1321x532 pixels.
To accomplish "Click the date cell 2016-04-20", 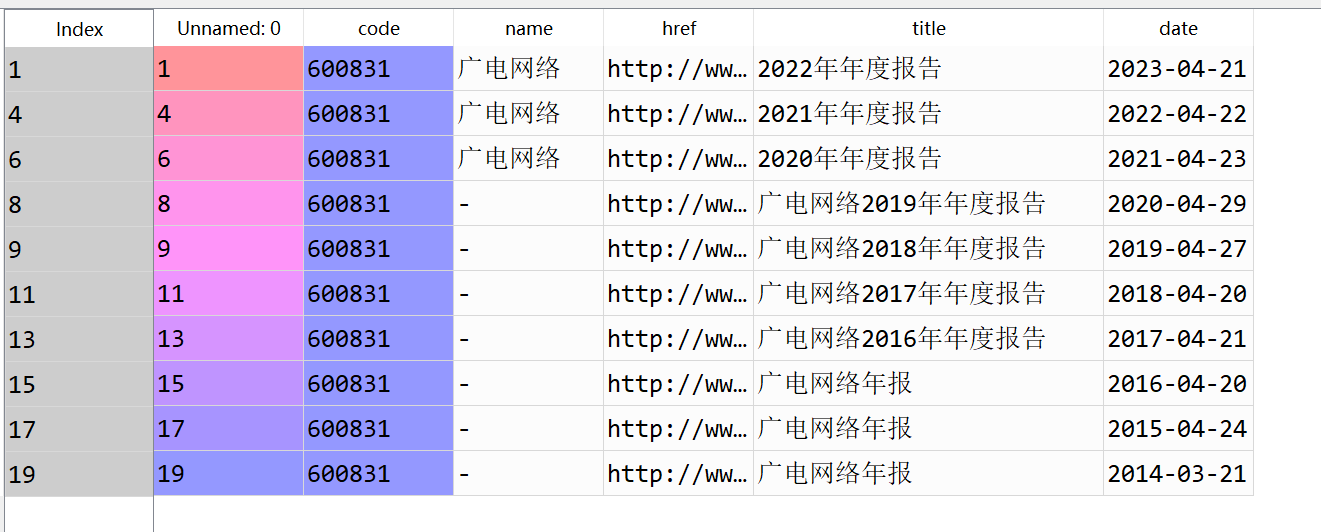I will tap(1179, 384).
